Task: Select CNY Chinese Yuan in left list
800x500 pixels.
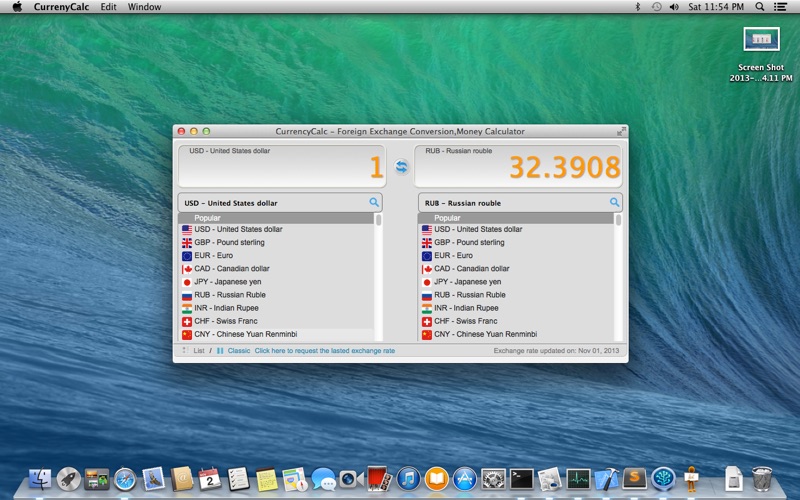Action: tap(276, 334)
